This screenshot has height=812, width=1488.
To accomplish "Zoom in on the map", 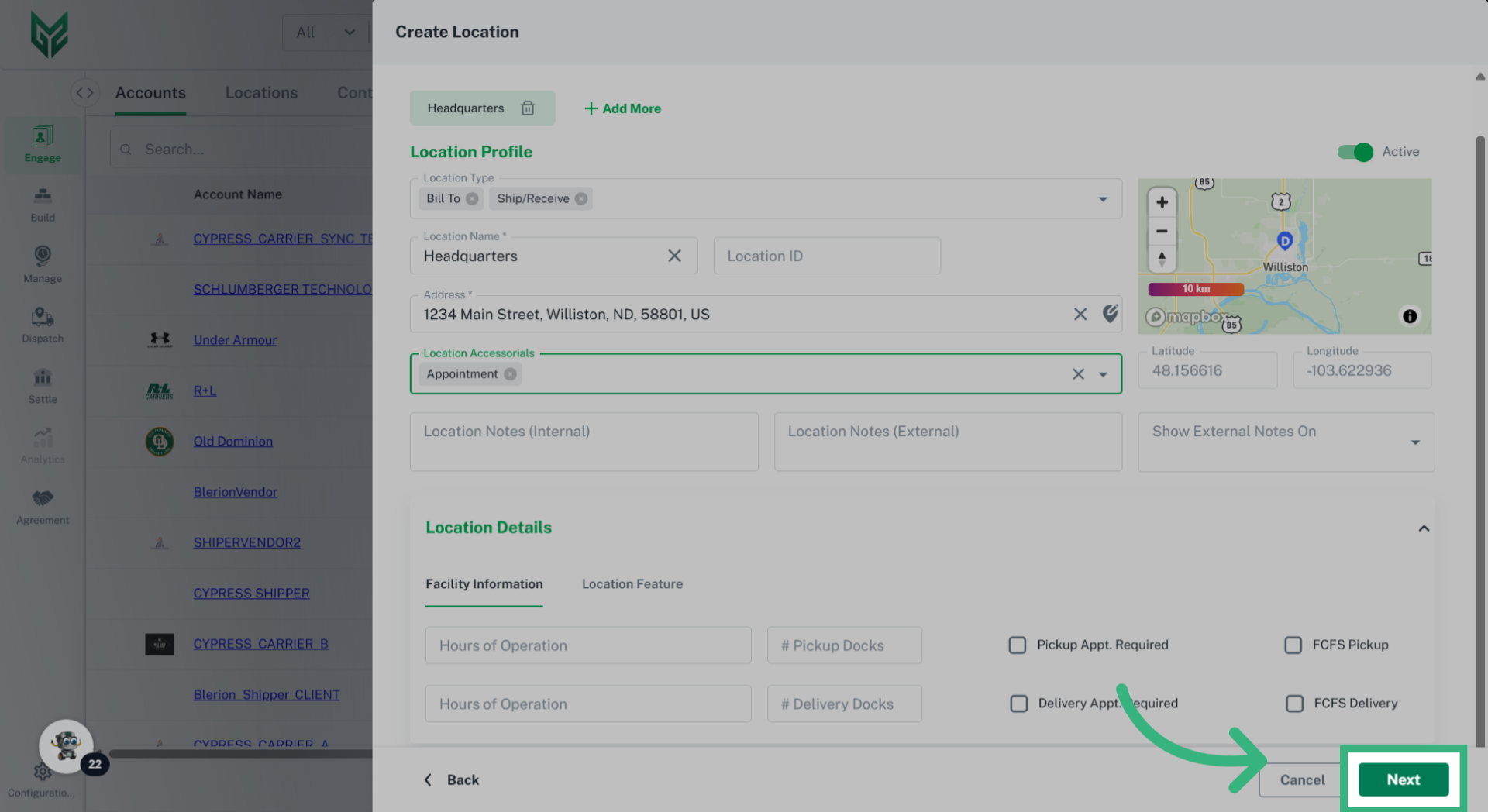I will pos(1162,202).
